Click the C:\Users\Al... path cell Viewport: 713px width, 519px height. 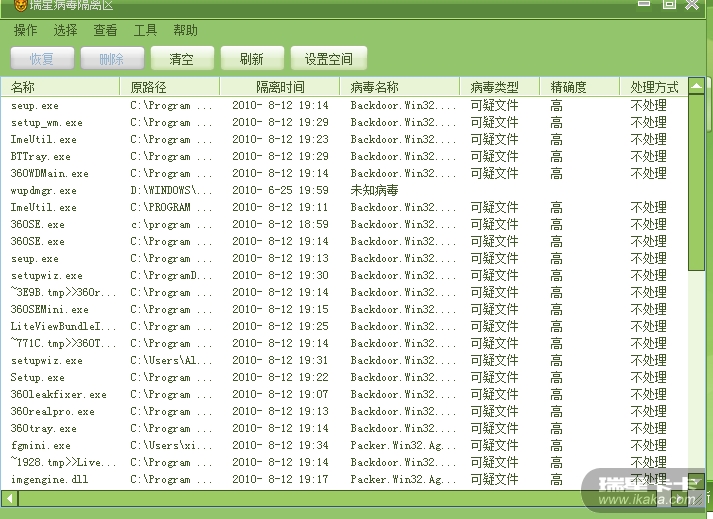(x=171, y=360)
